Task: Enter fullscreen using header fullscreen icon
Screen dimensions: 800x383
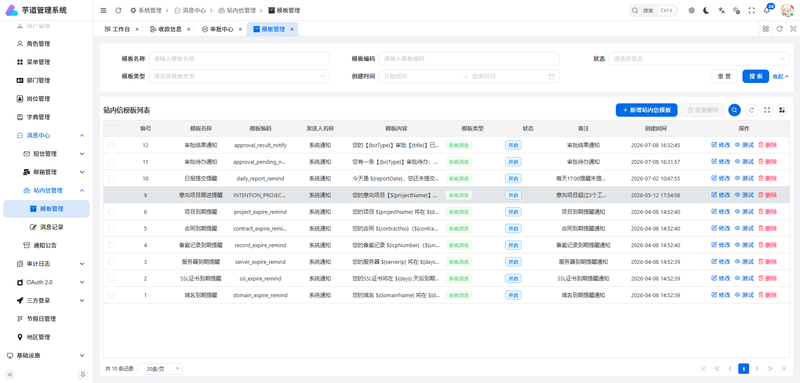Action: pos(752,10)
